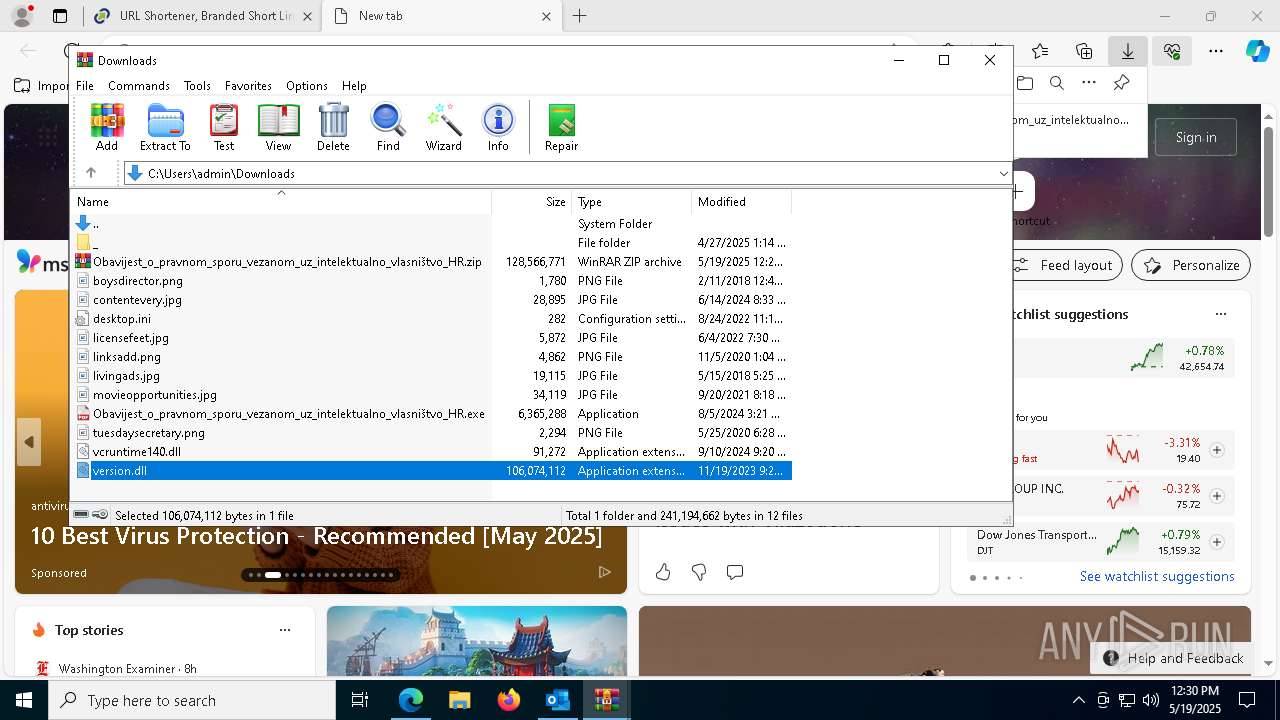Image resolution: width=1280 pixels, height=720 pixels.
Task: Run the Test archive tool
Action: click(x=224, y=127)
